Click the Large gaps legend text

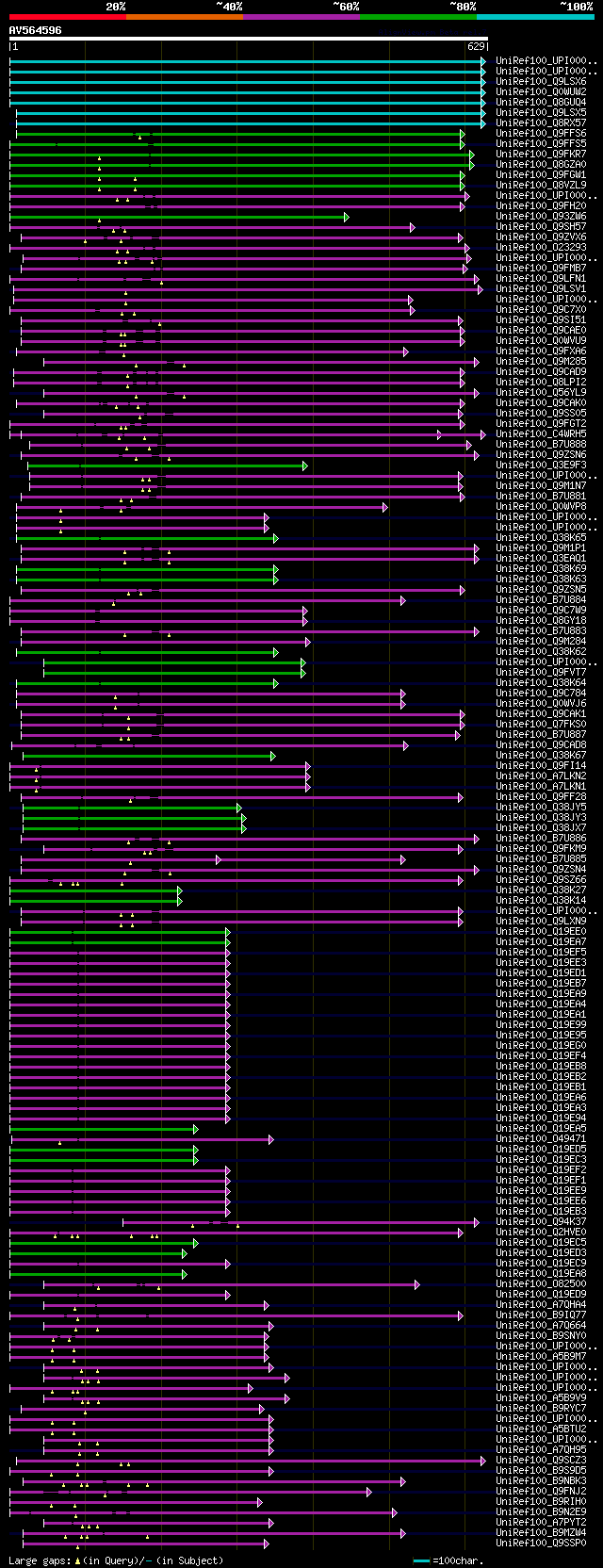116,1560
